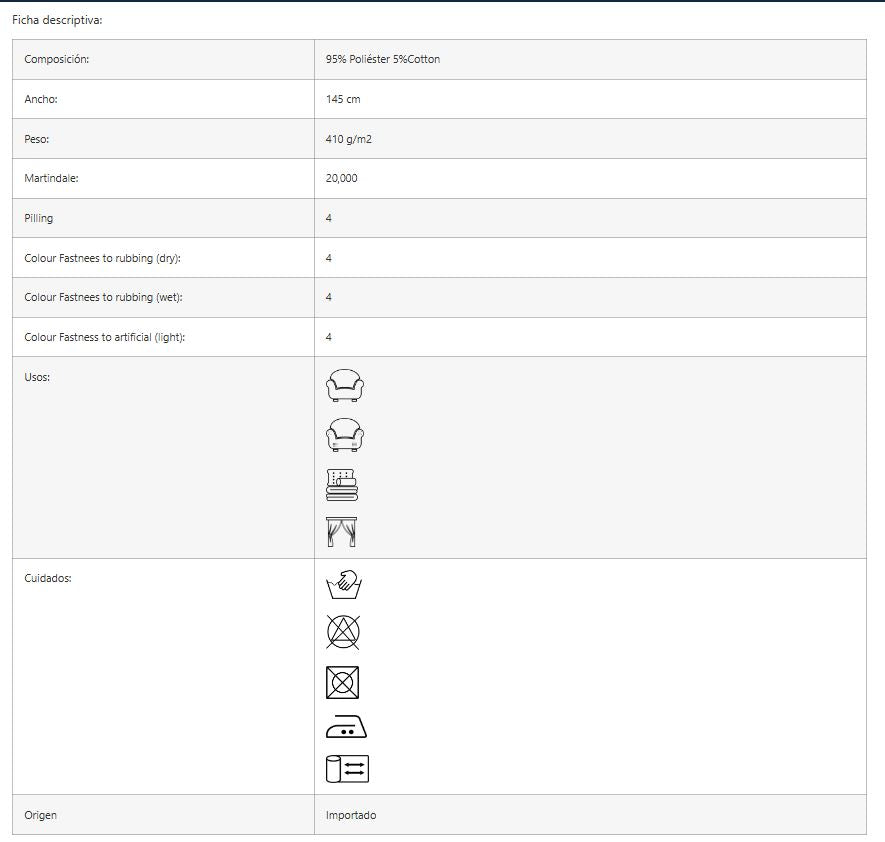Click the hand wash care symbol
This screenshot has height=842, width=885.
(x=343, y=583)
